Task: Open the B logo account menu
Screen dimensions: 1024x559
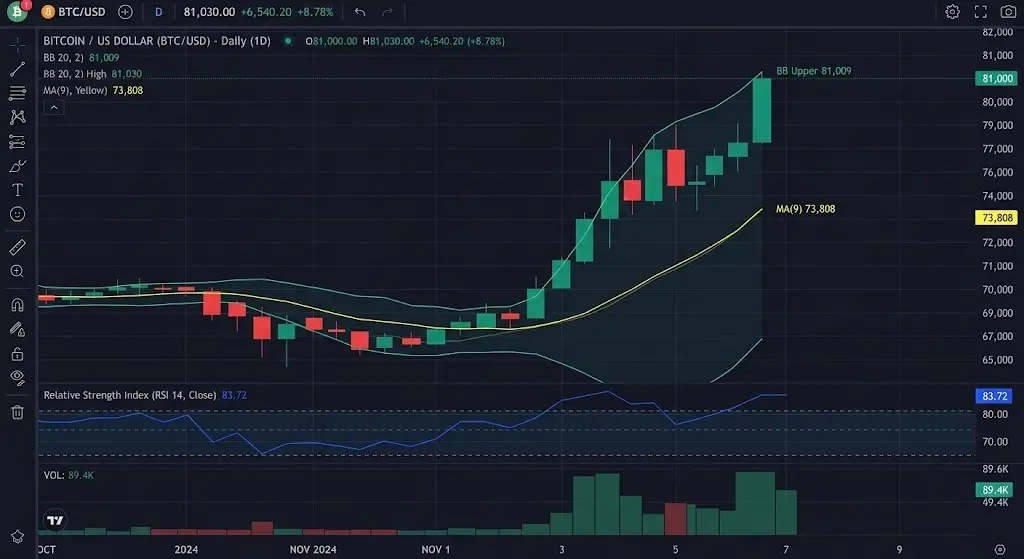Action: point(18,11)
